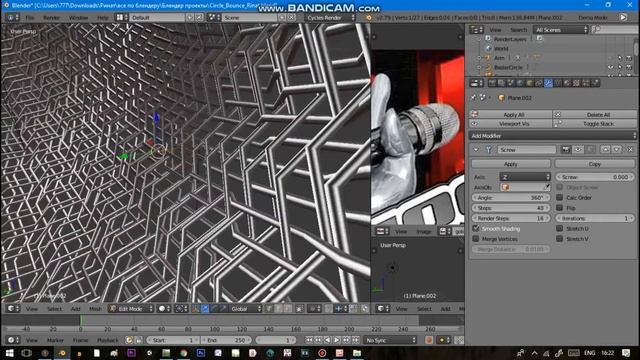Enable Merge Vertices checkbox

coord(476,239)
